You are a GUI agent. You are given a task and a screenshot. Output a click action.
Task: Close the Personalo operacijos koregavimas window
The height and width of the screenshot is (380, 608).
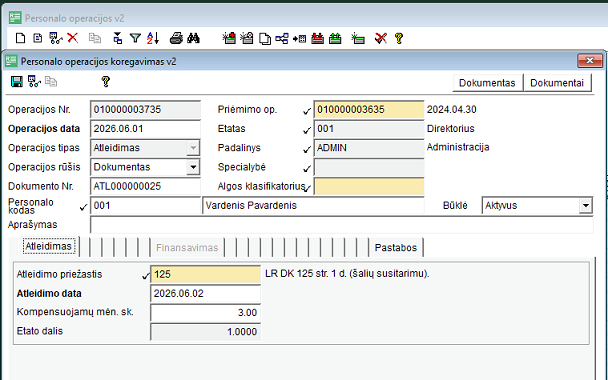click(590, 60)
